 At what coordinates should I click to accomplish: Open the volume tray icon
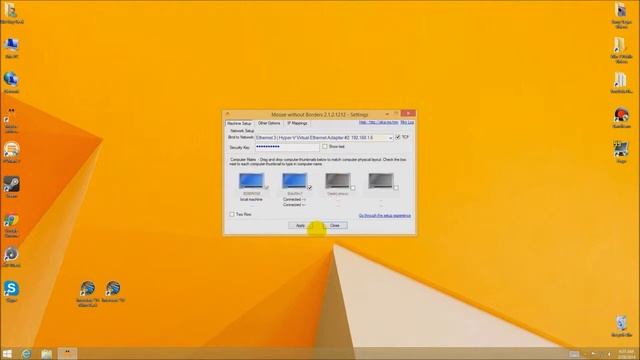pyautogui.click(x=609, y=354)
